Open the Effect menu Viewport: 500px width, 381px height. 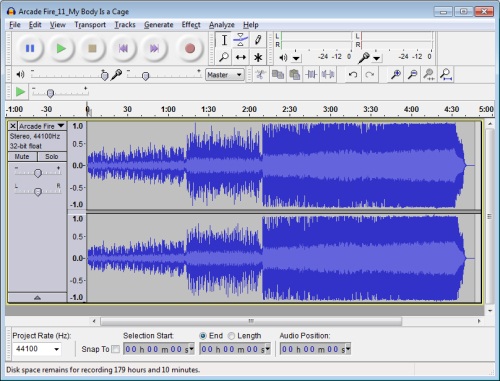point(191,25)
